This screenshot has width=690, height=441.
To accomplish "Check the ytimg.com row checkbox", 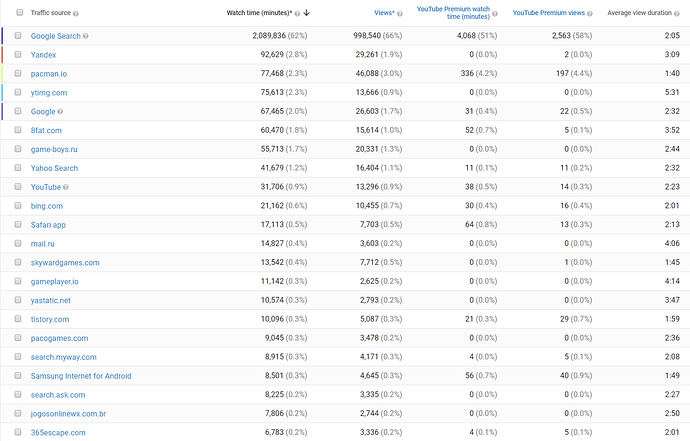I will 18,92.
